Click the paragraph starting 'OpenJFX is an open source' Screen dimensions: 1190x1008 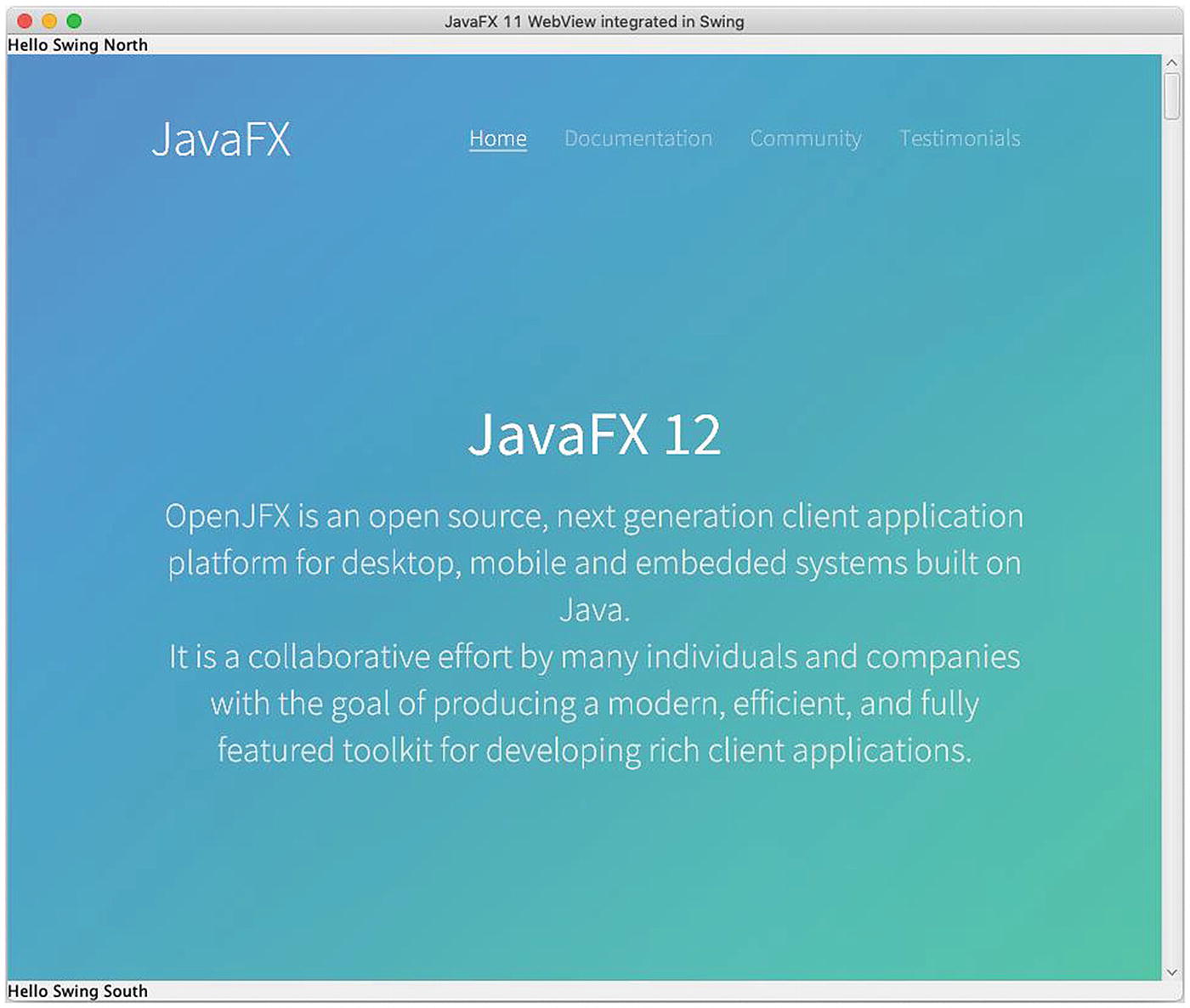594,563
